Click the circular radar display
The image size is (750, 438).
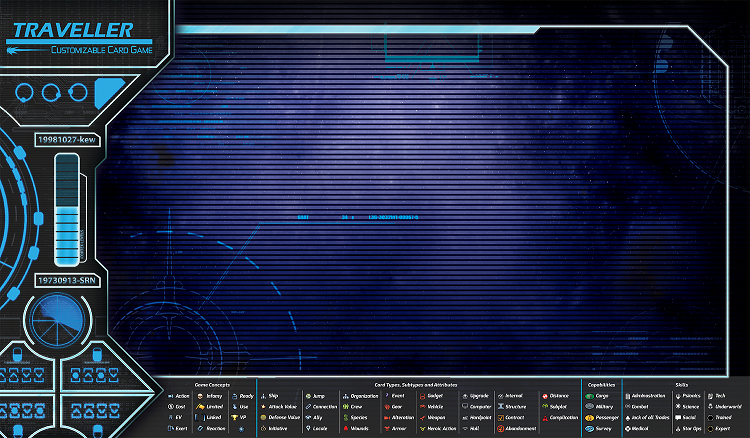click(57, 319)
